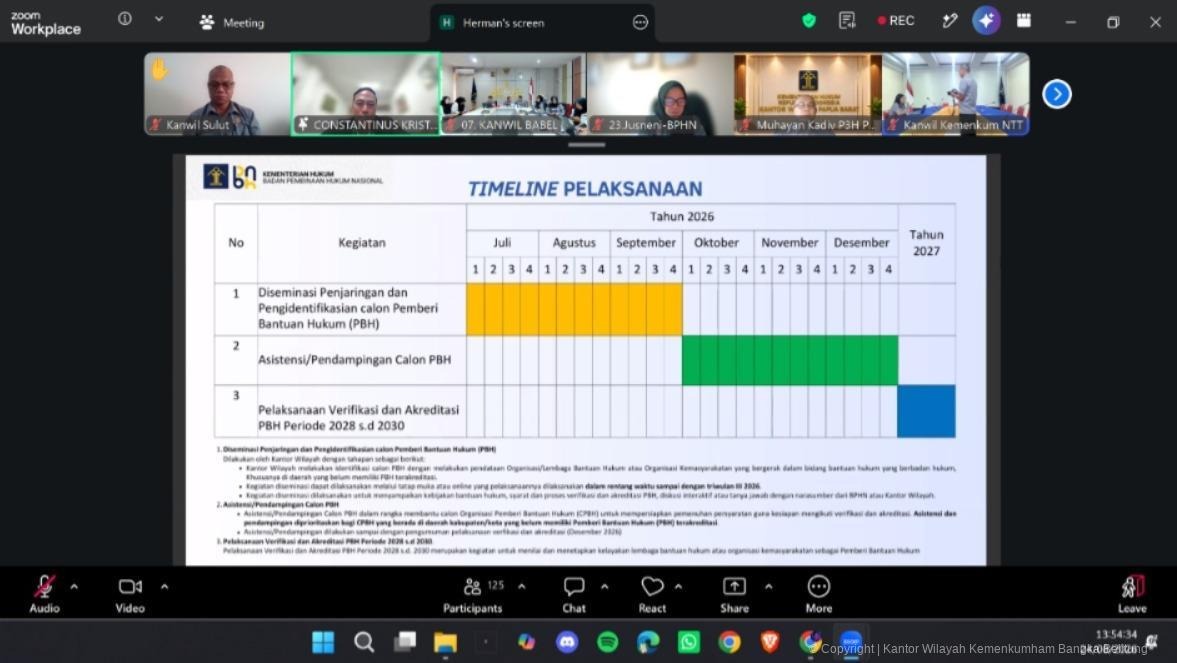This screenshot has width=1177, height=663.
Task: Open File Explorer from taskbar
Action: [445, 642]
